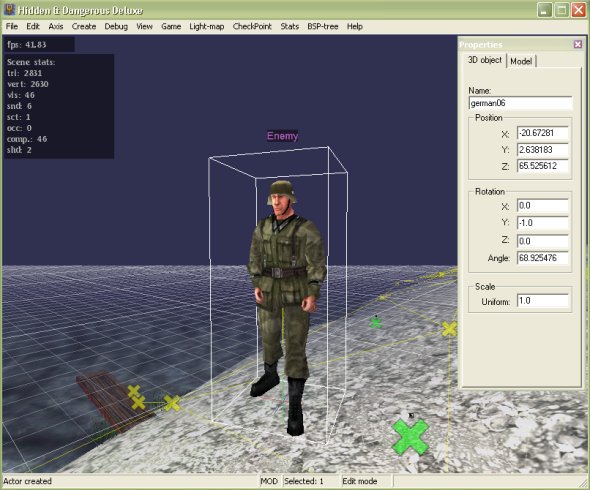Open the Light-map menu
This screenshot has height=490, width=590.
(207, 26)
